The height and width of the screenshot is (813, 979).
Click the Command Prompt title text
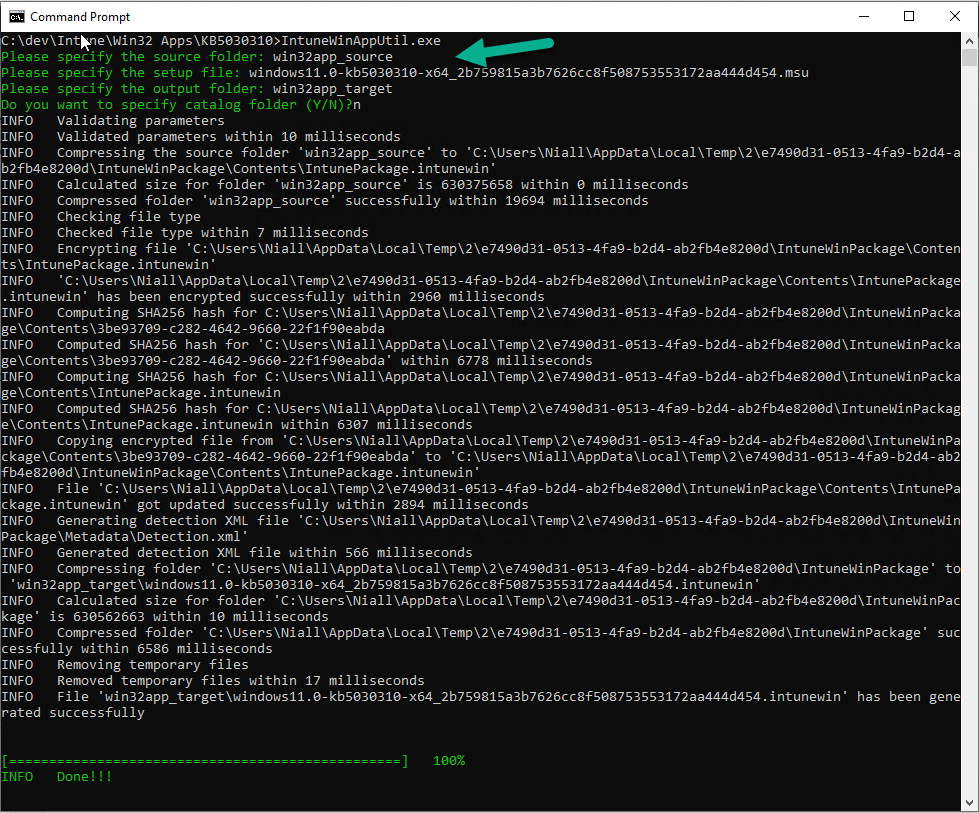point(80,17)
